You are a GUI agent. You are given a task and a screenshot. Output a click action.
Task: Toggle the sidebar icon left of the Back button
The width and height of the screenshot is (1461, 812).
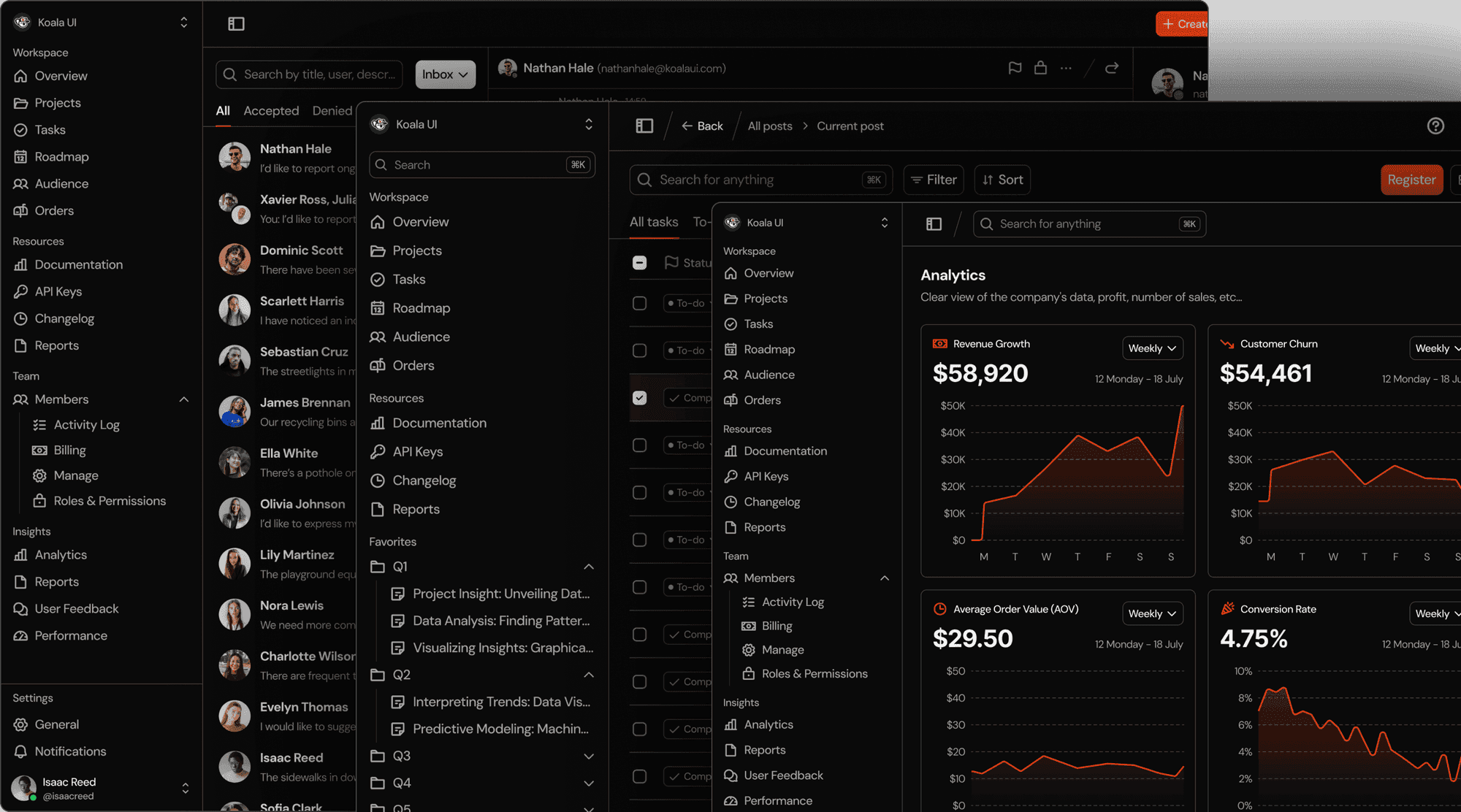click(x=644, y=126)
